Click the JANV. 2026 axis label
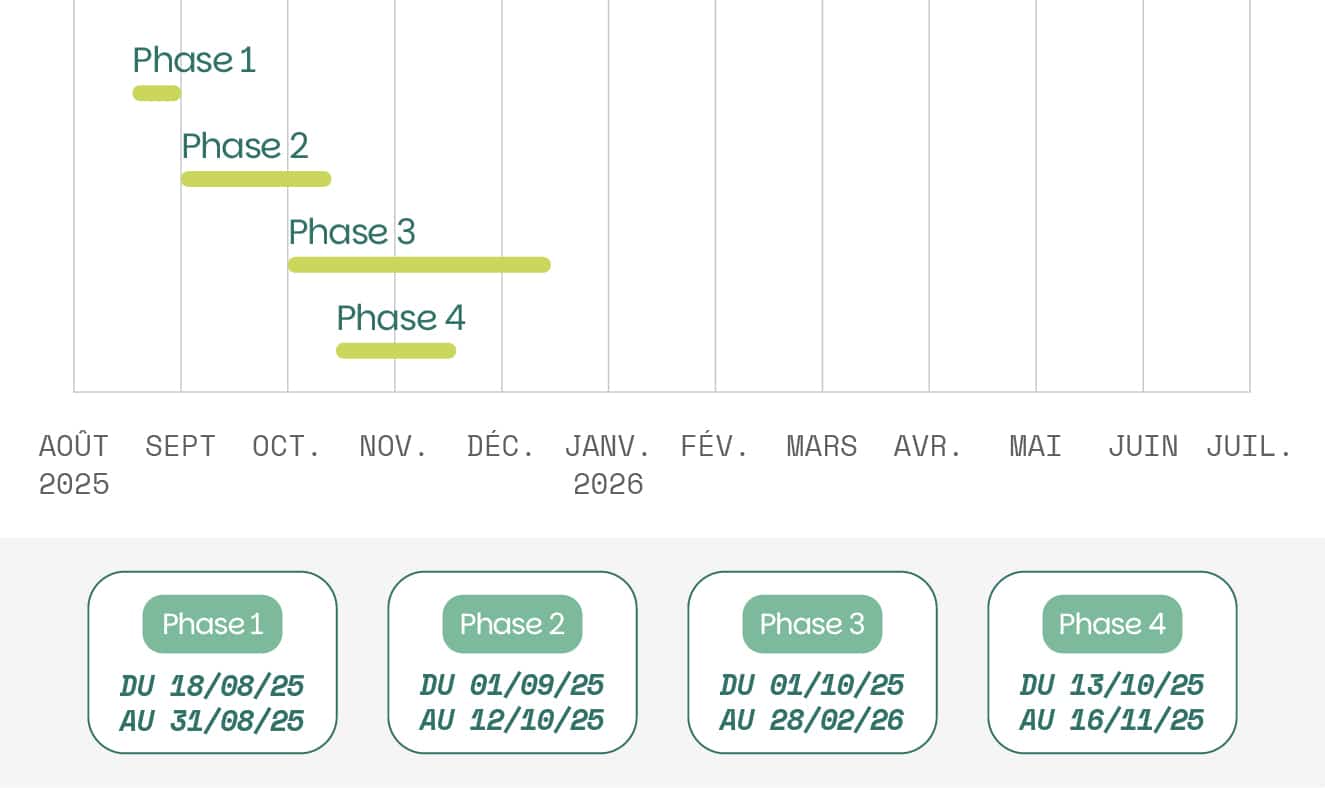The width and height of the screenshot is (1325, 788). click(x=608, y=465)
